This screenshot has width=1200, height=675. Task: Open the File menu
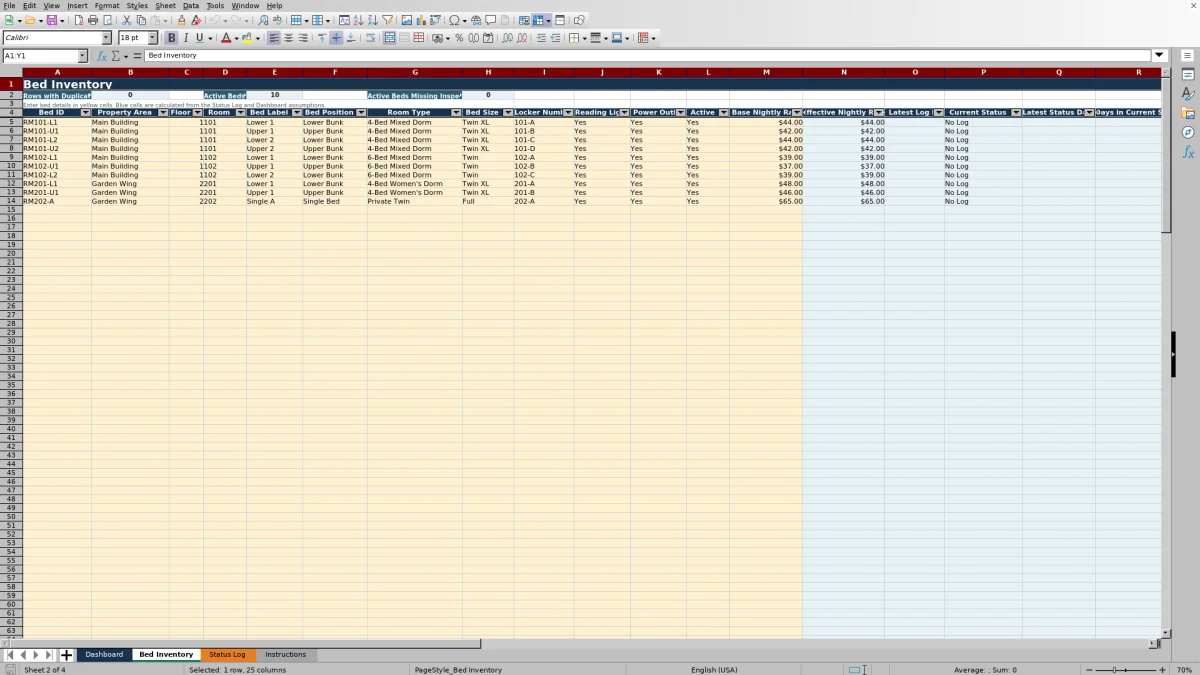[9, 6]
